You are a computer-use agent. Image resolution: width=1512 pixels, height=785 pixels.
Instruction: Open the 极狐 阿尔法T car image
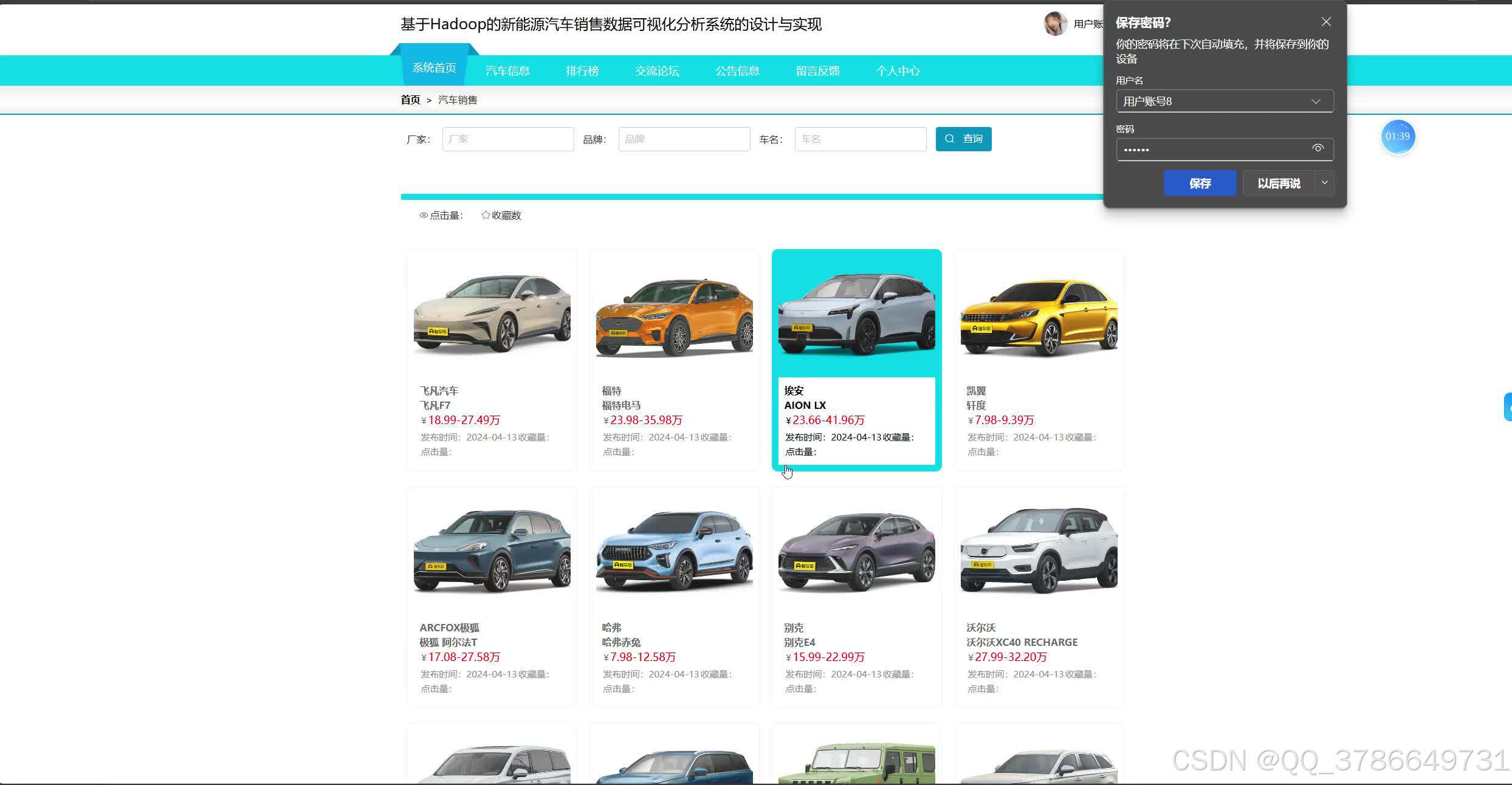tap(492, 550)
